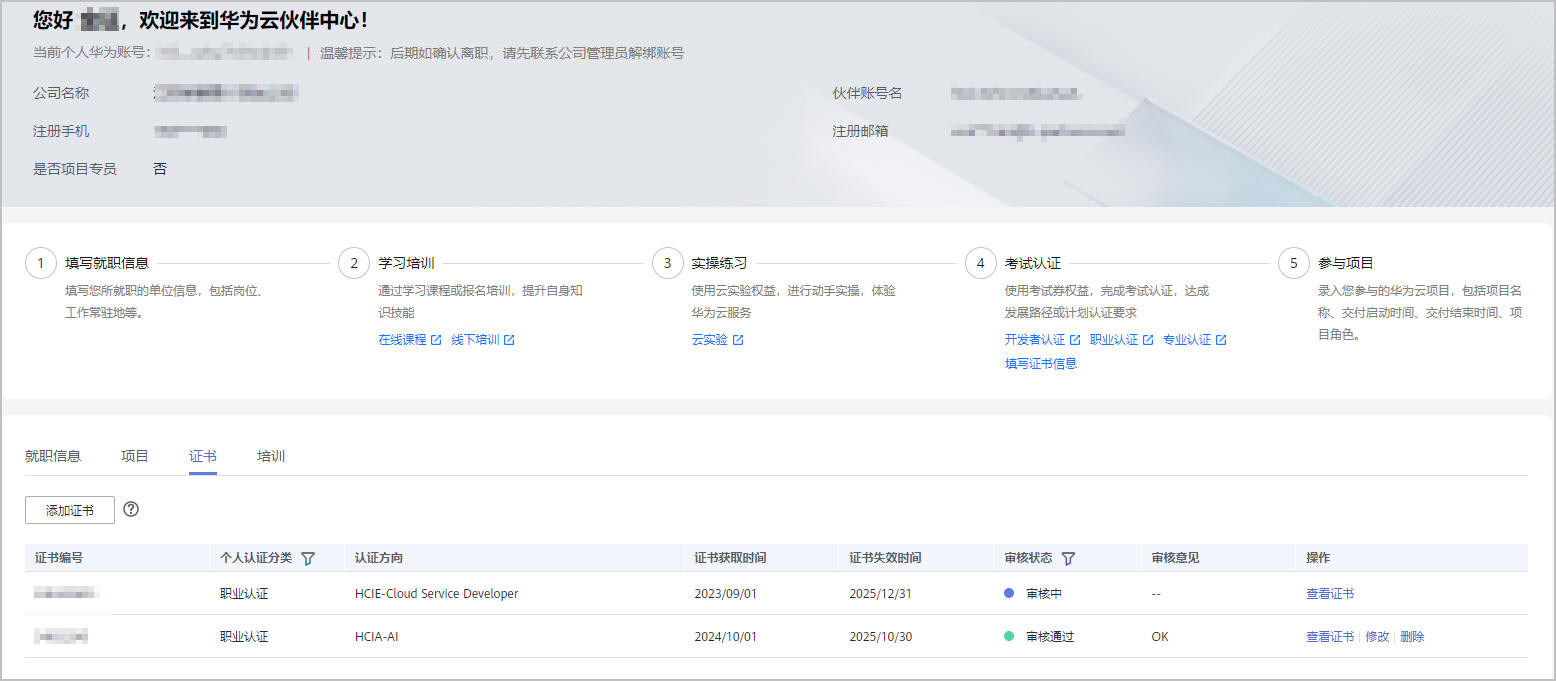This screenshot has height=681, width=1556.
Task: Click external-link icon next to 线下培训
Action: tap(509, 340)
